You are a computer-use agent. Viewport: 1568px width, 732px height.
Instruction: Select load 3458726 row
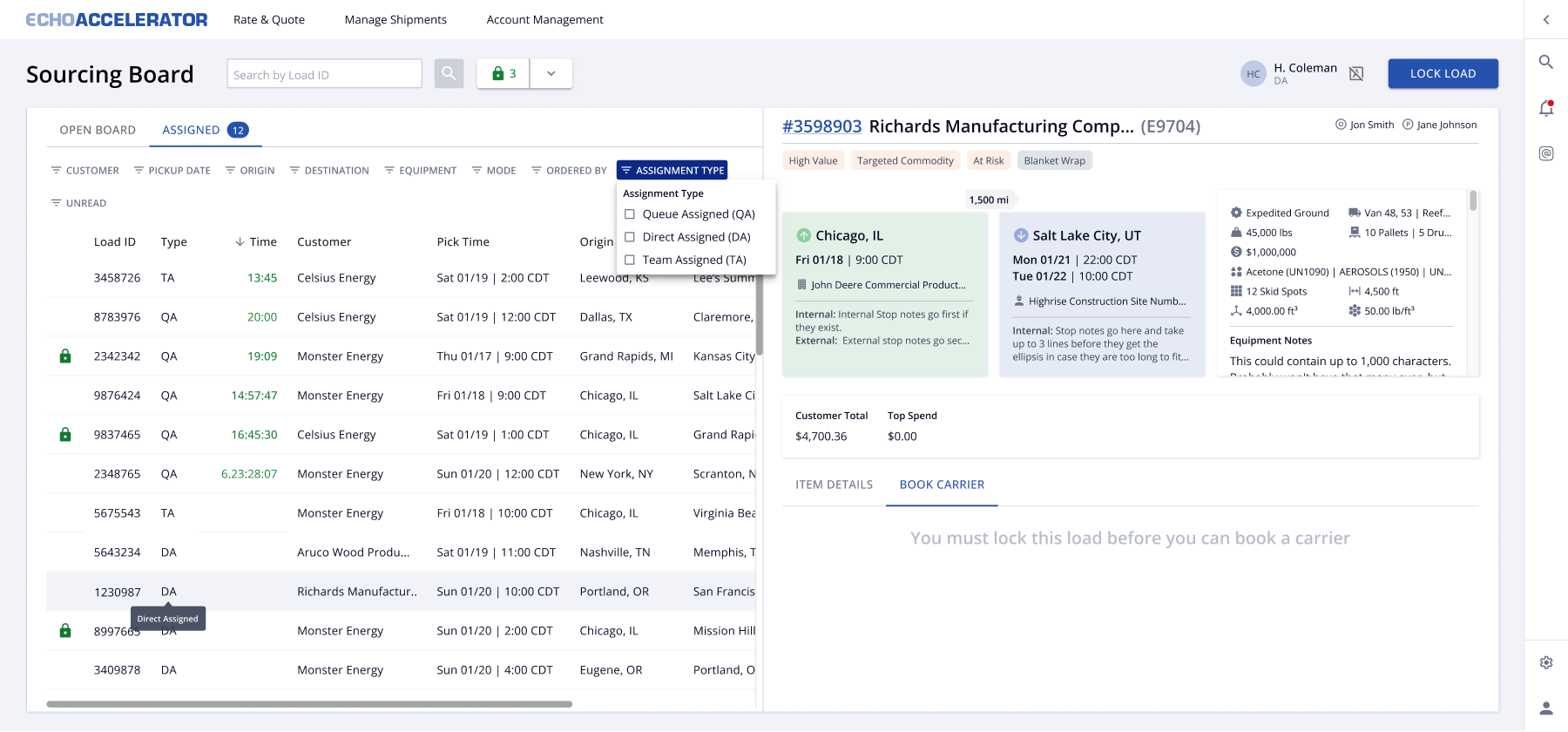401,278
